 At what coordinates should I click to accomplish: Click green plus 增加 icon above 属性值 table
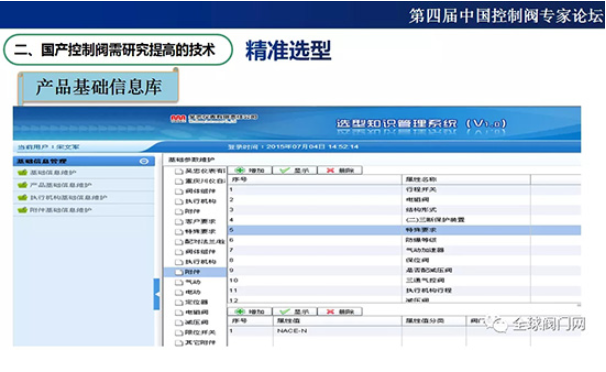coord(240,311)
